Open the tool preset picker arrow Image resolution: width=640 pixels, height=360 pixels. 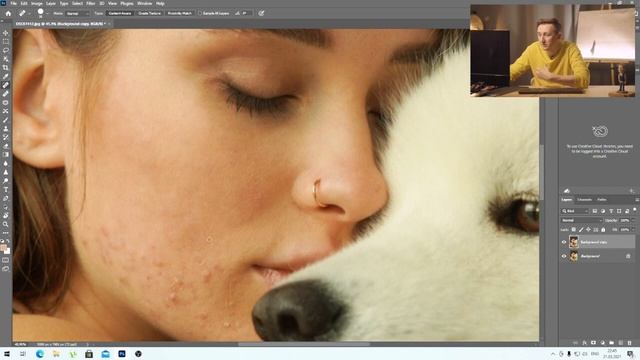[29, 13]
